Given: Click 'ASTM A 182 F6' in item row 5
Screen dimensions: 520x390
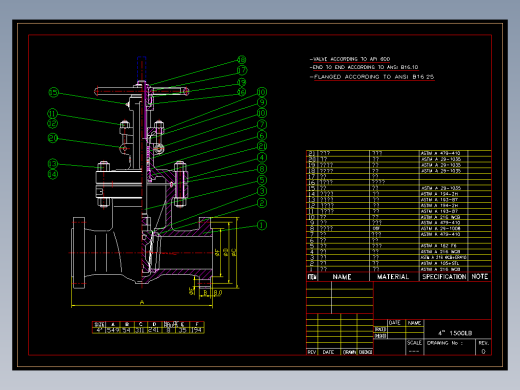Looking at the screenshot, I should point(438,246).
